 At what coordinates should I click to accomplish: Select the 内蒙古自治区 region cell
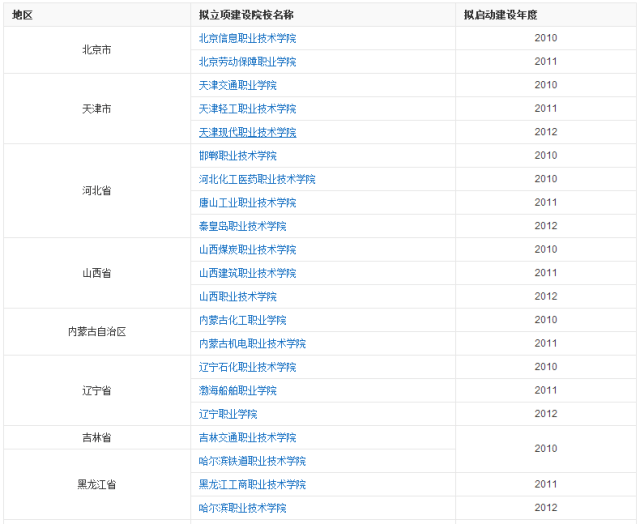click(97, 332)
